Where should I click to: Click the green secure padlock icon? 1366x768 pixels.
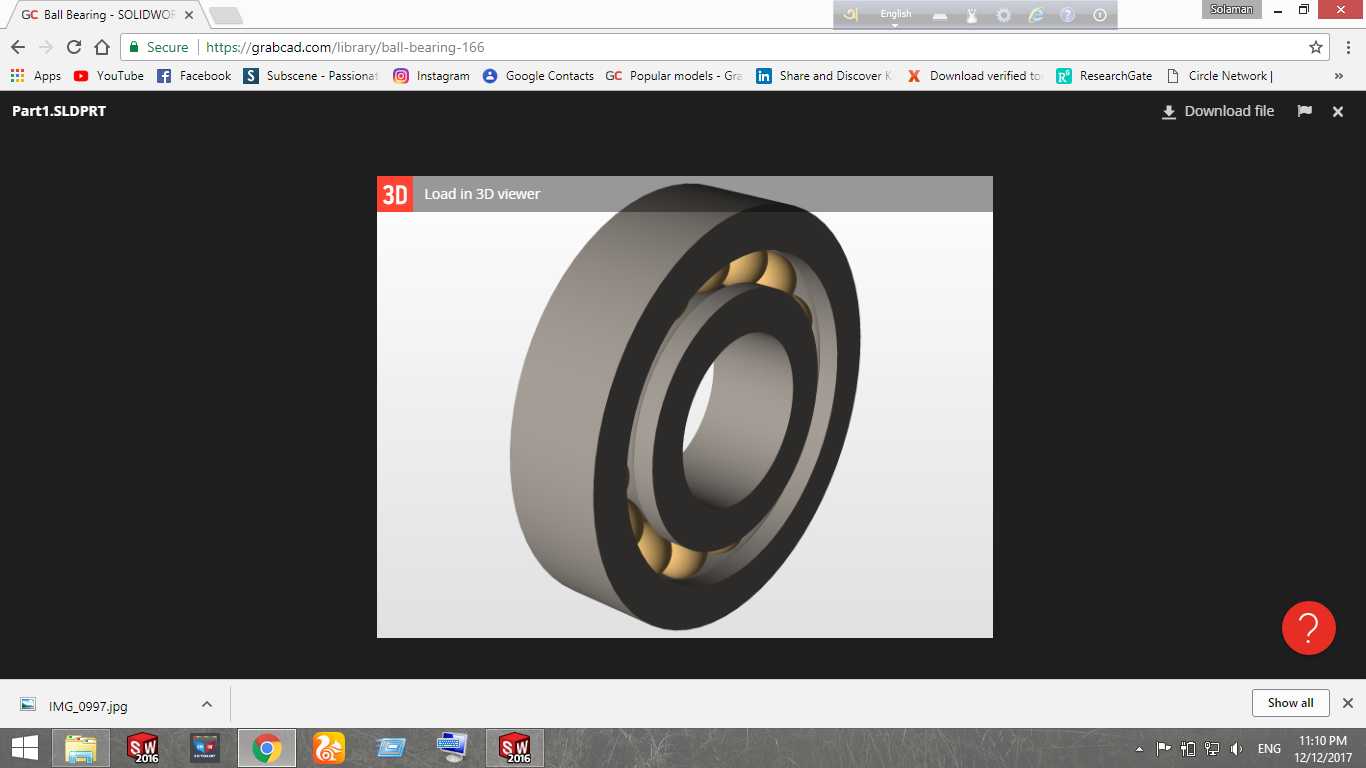tap(134, 47)
